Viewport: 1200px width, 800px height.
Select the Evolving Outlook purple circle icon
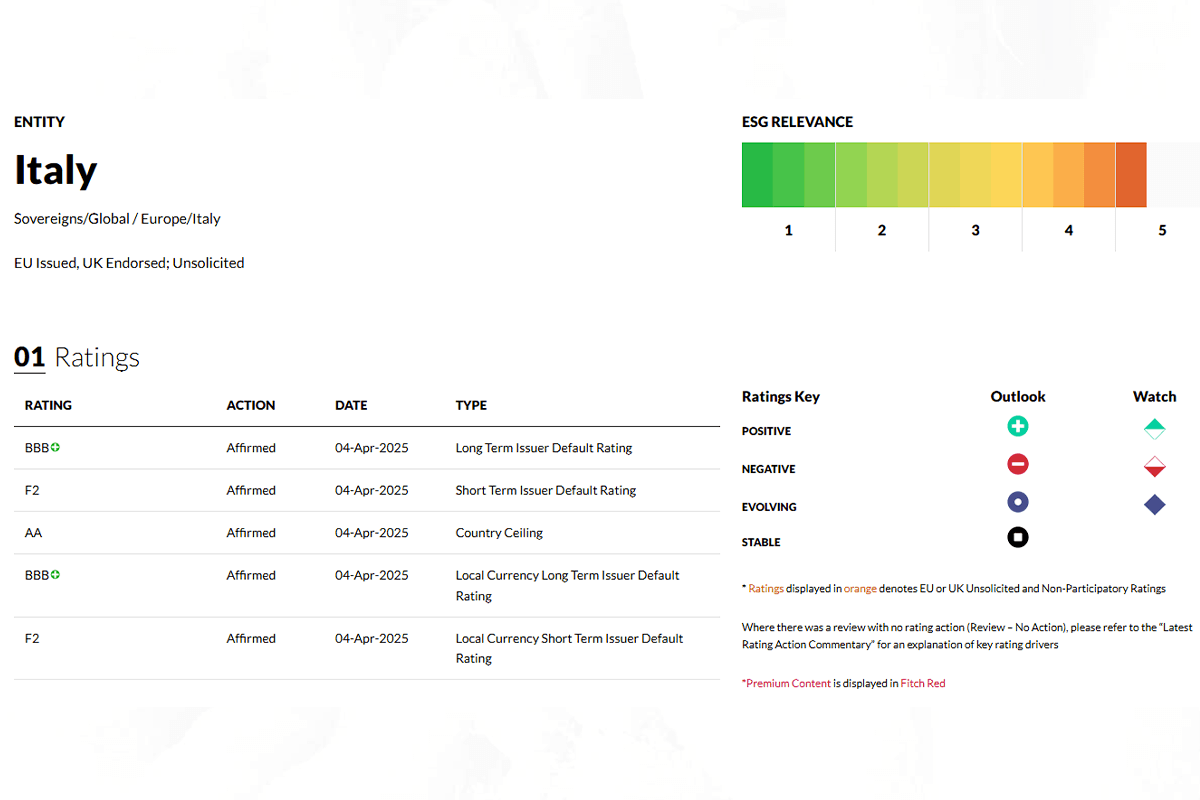[x=1017, y=502]
